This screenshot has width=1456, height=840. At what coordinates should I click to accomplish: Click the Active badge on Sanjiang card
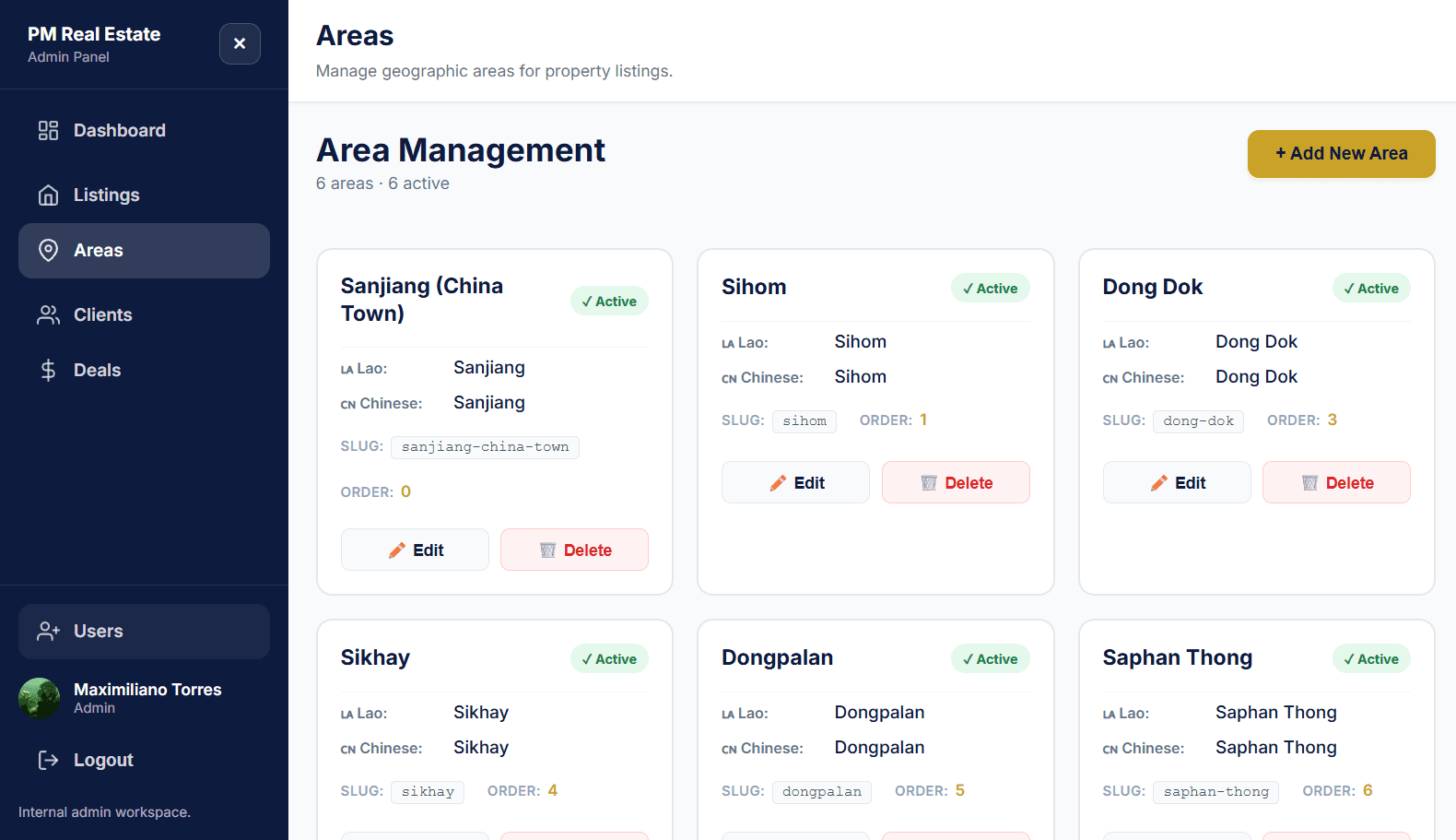(609, 301)
